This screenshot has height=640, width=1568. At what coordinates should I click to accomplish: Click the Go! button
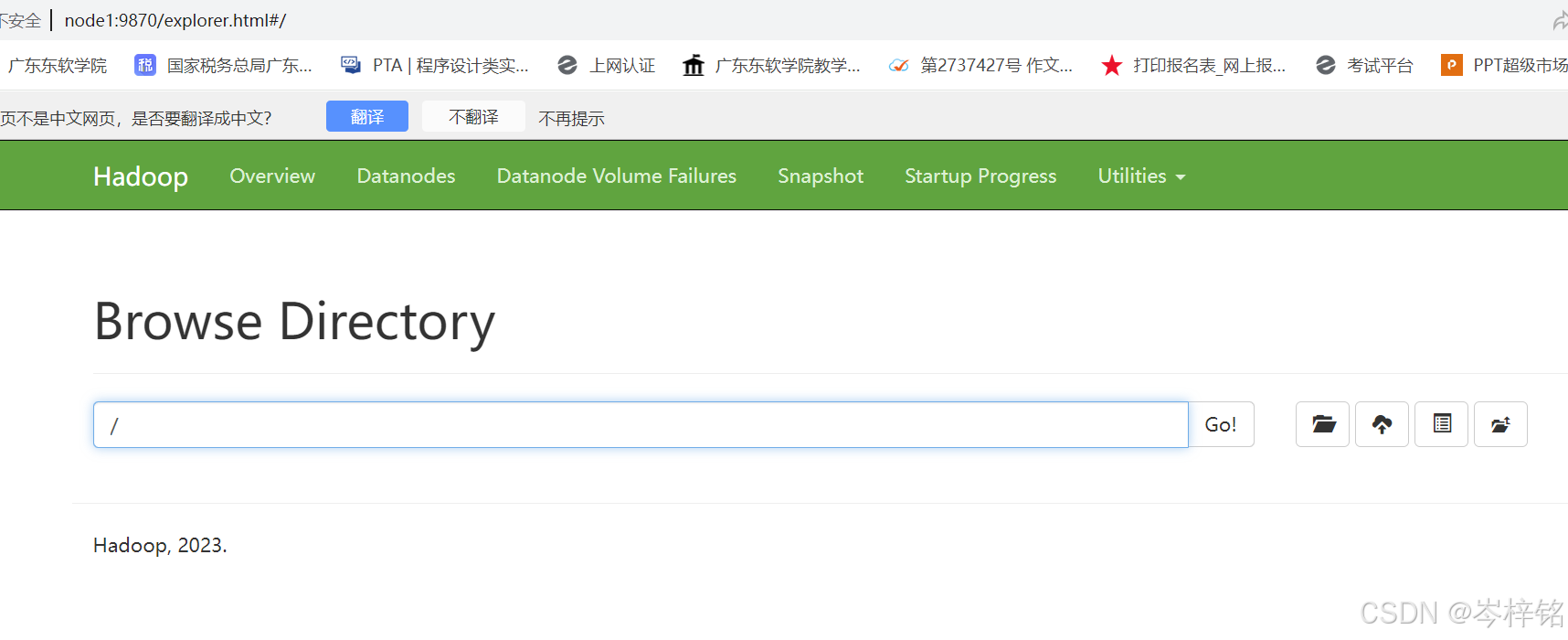(x=1221, y=424)
